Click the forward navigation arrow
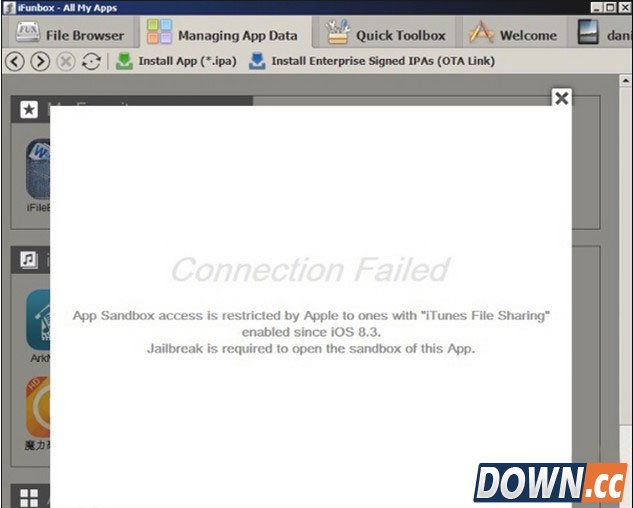The width and height of the screenshot is (633, 508). click(x=40, y=62)
